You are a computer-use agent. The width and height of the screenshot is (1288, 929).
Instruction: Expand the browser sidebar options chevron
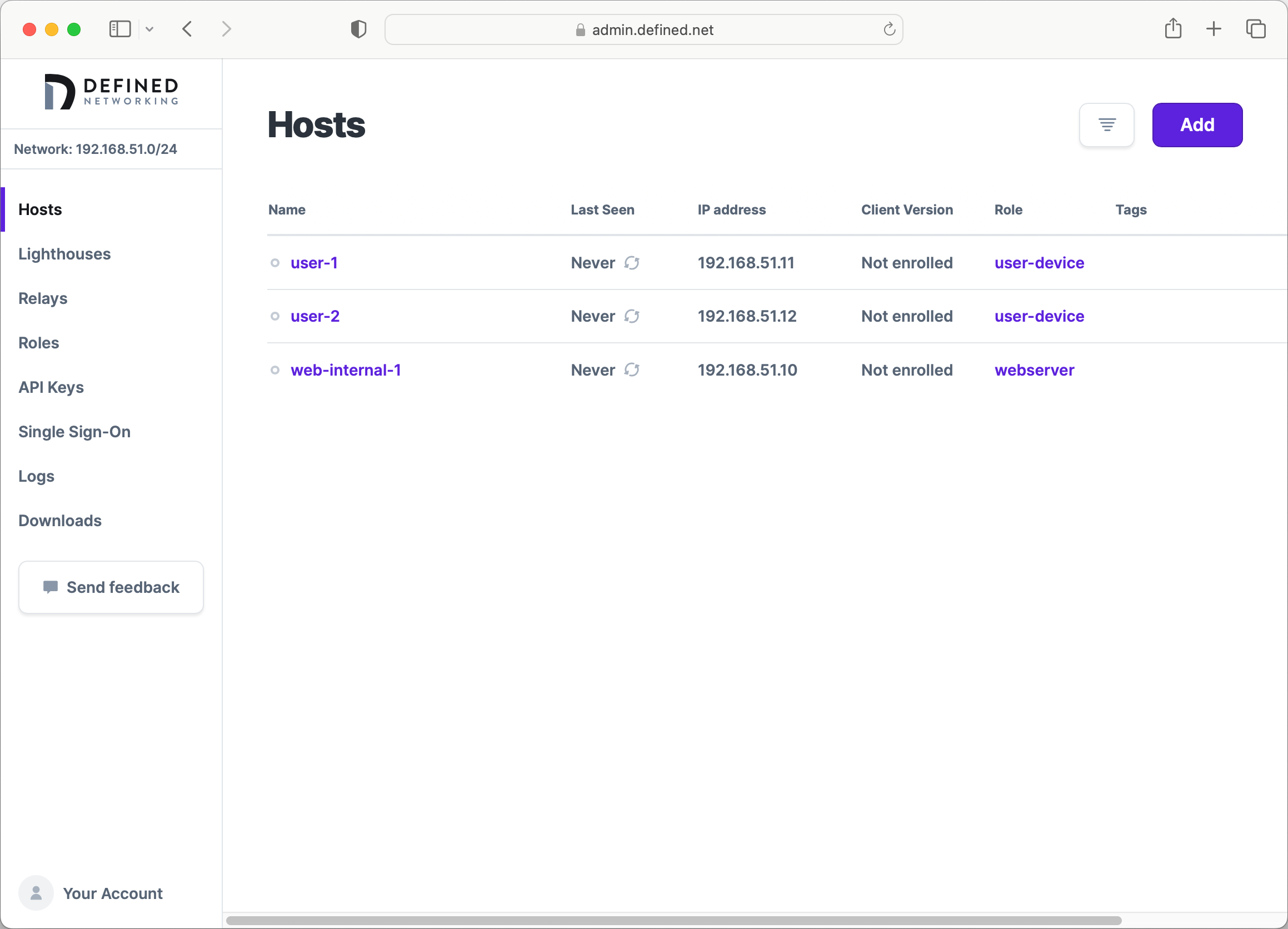[150, 29]
